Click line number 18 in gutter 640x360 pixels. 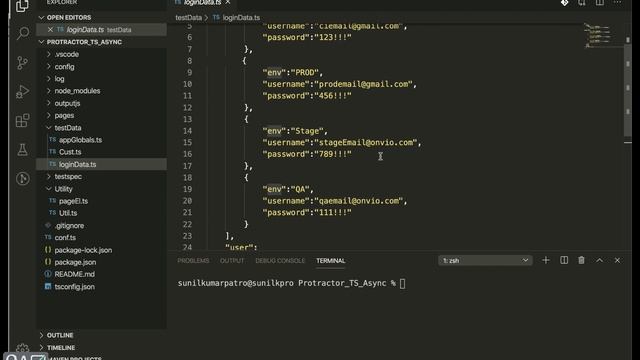187,178
